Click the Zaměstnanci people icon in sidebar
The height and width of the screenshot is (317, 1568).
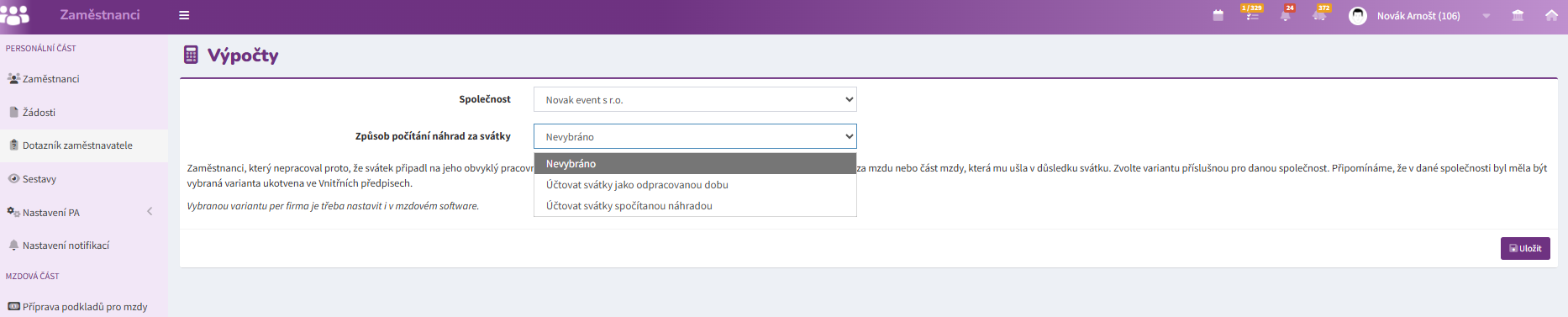[13, 78]
